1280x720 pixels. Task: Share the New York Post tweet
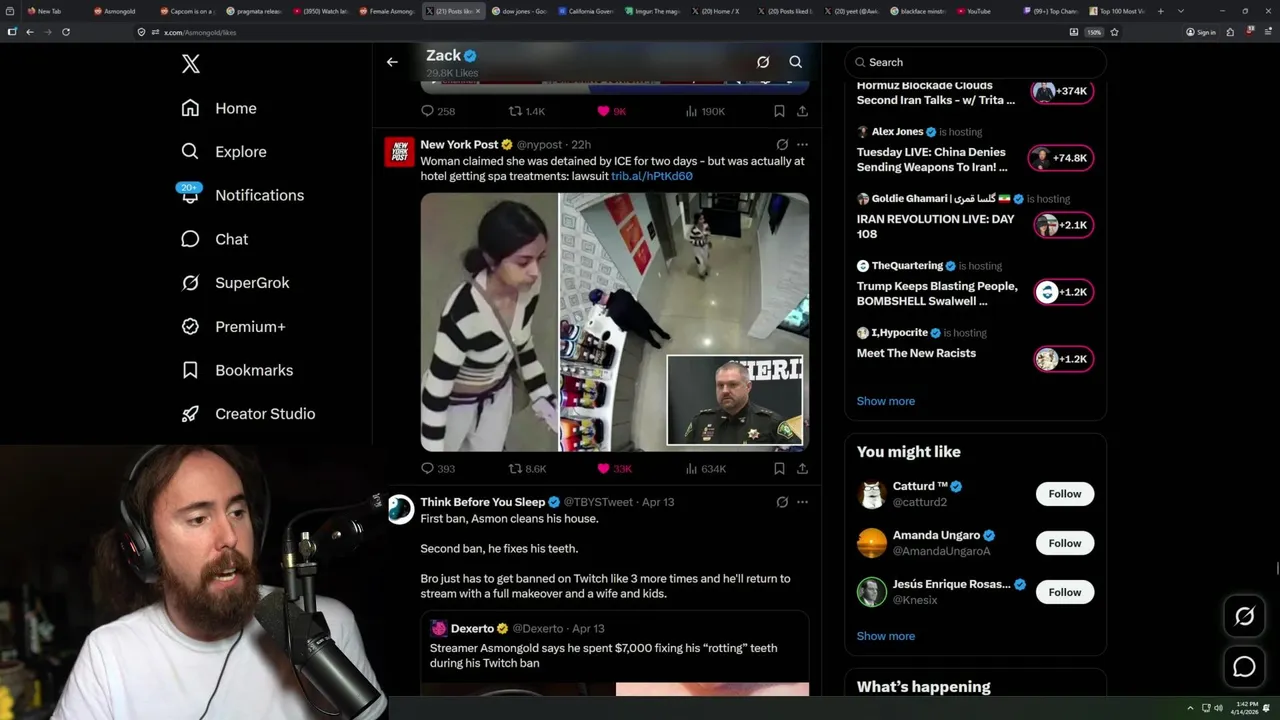pyautogui.click(x=802, y=468)
